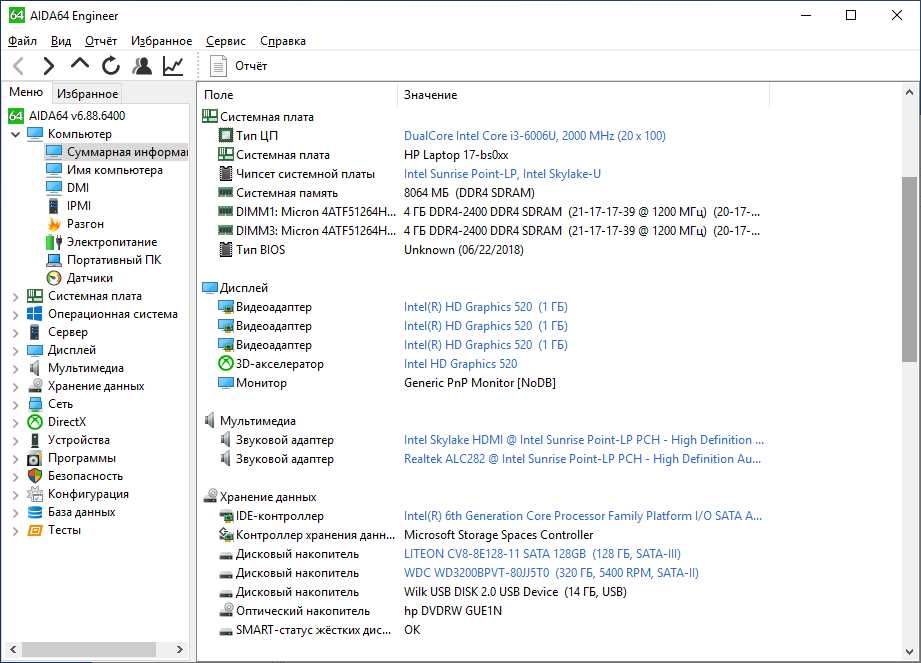Open the Сервис menu
Image resolution: width=921 pixels, height=663 pixels.
(226, 41)
